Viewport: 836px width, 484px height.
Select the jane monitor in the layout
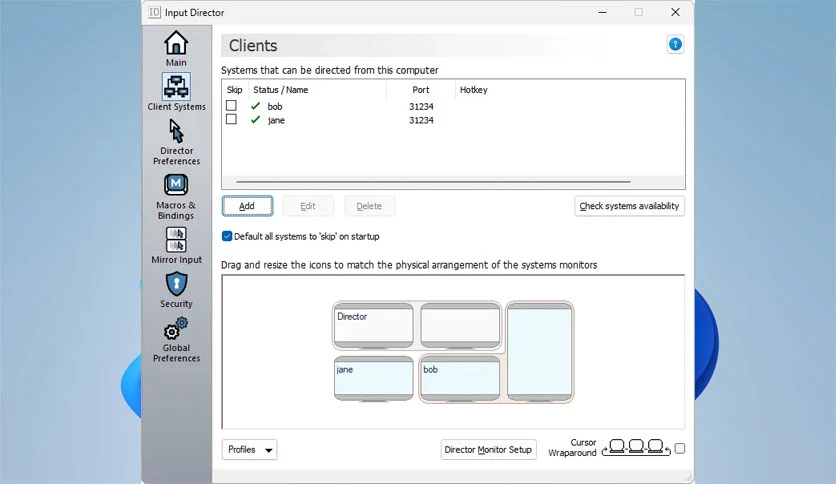373,378
